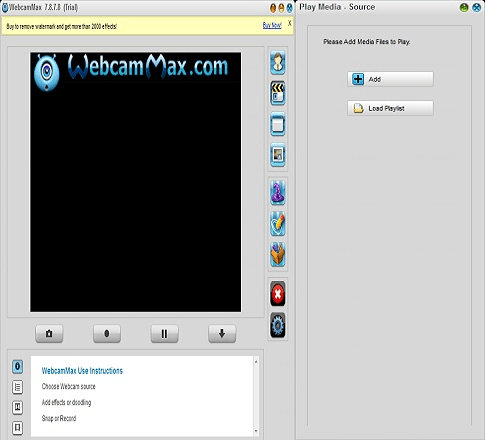Click the instructions panel up scroll arrow
Screen dimensions: 485x440
(256, 362)
